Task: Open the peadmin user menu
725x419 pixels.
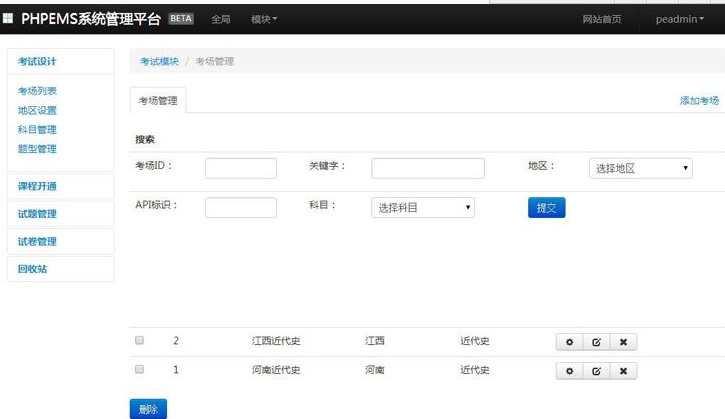Action: (x=680, y=19)
